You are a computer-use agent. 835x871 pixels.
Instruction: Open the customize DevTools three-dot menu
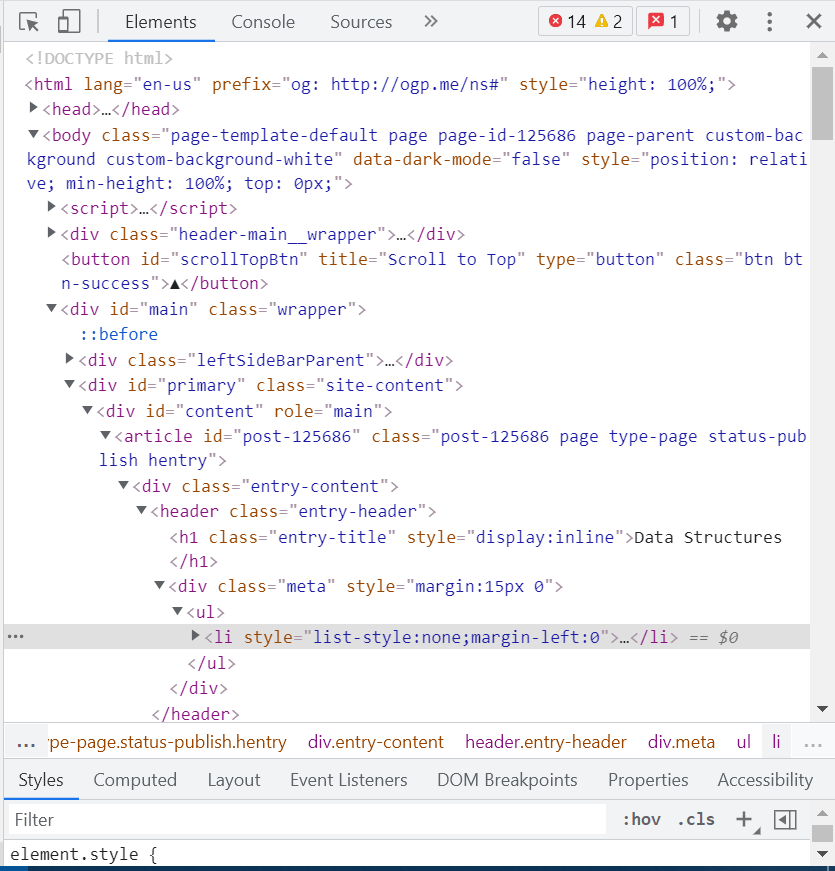click(770, 21)
